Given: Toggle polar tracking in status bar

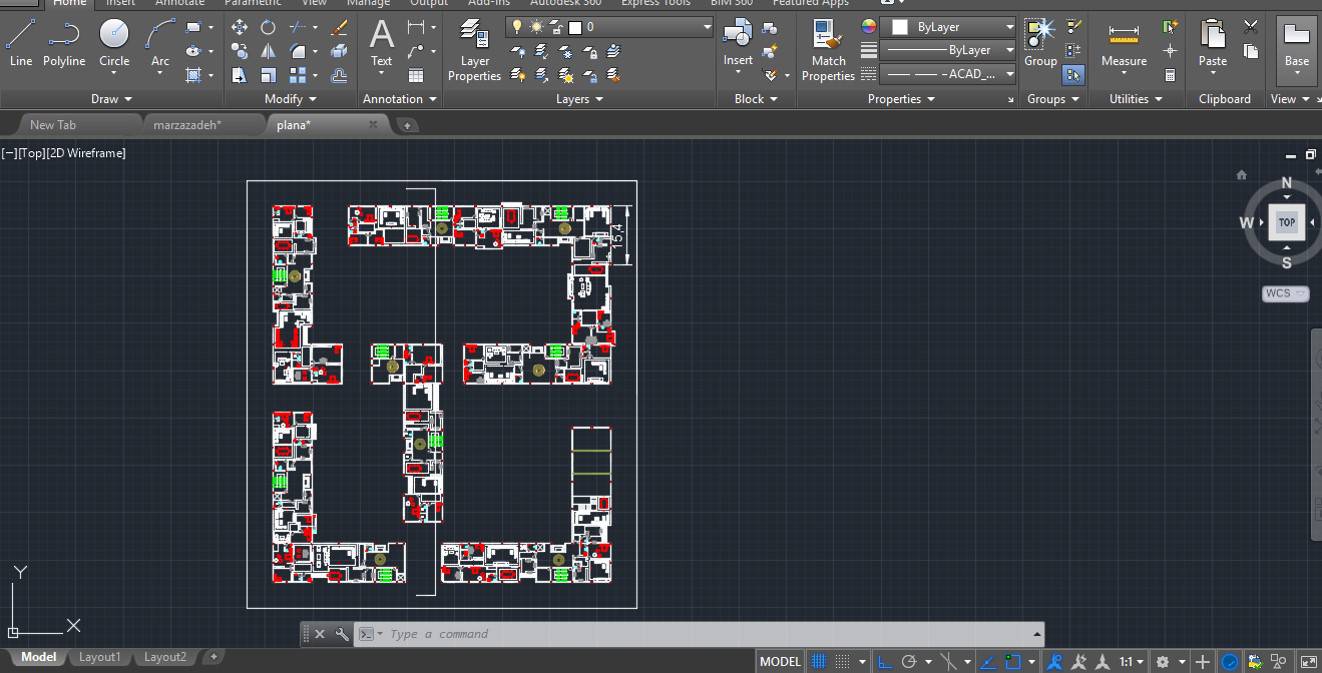Looking at the screenshot, I should pos(909,662).
